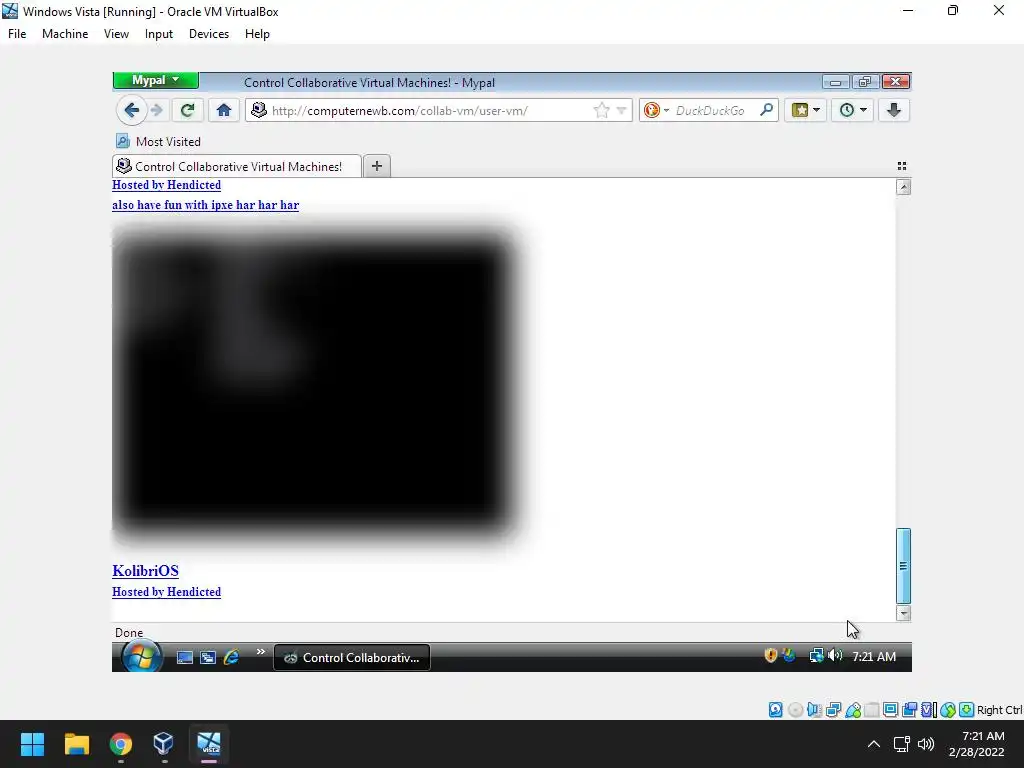The image size is (1024, 768).
Task: Follow the top Hosted by Hendicted link
Action: click(167, 185)
